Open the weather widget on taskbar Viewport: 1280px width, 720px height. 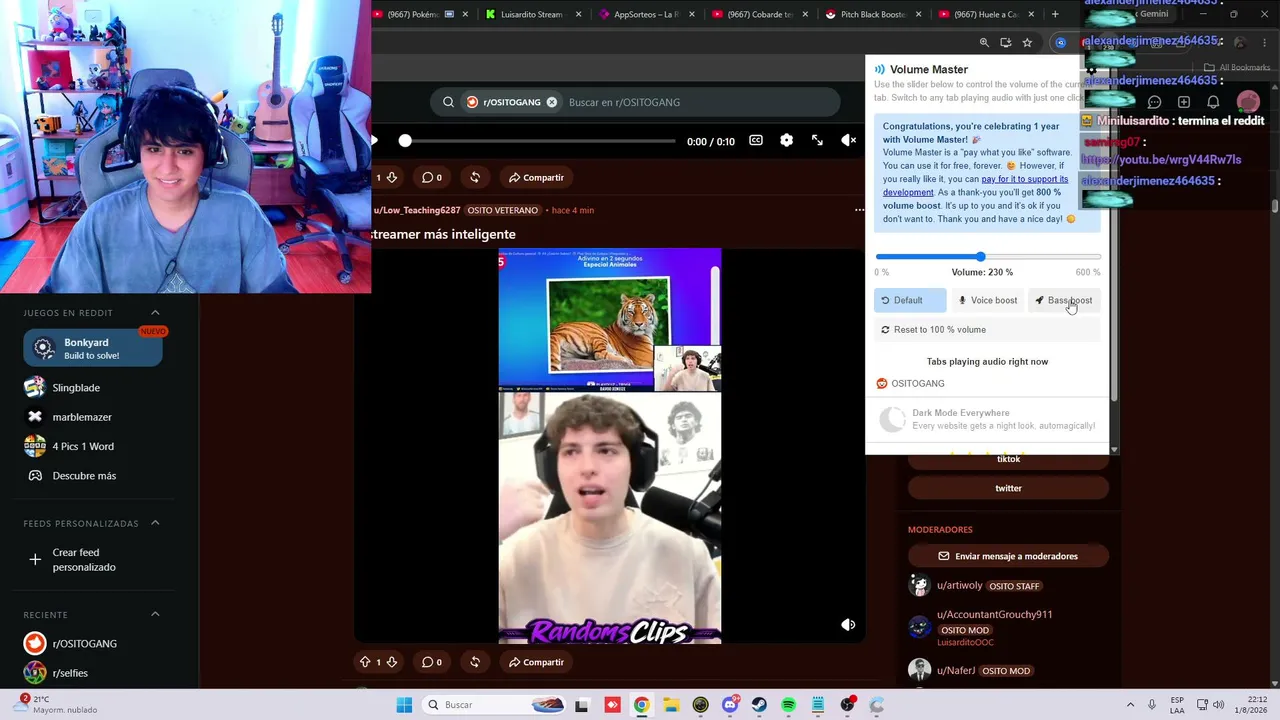(55, 705)
